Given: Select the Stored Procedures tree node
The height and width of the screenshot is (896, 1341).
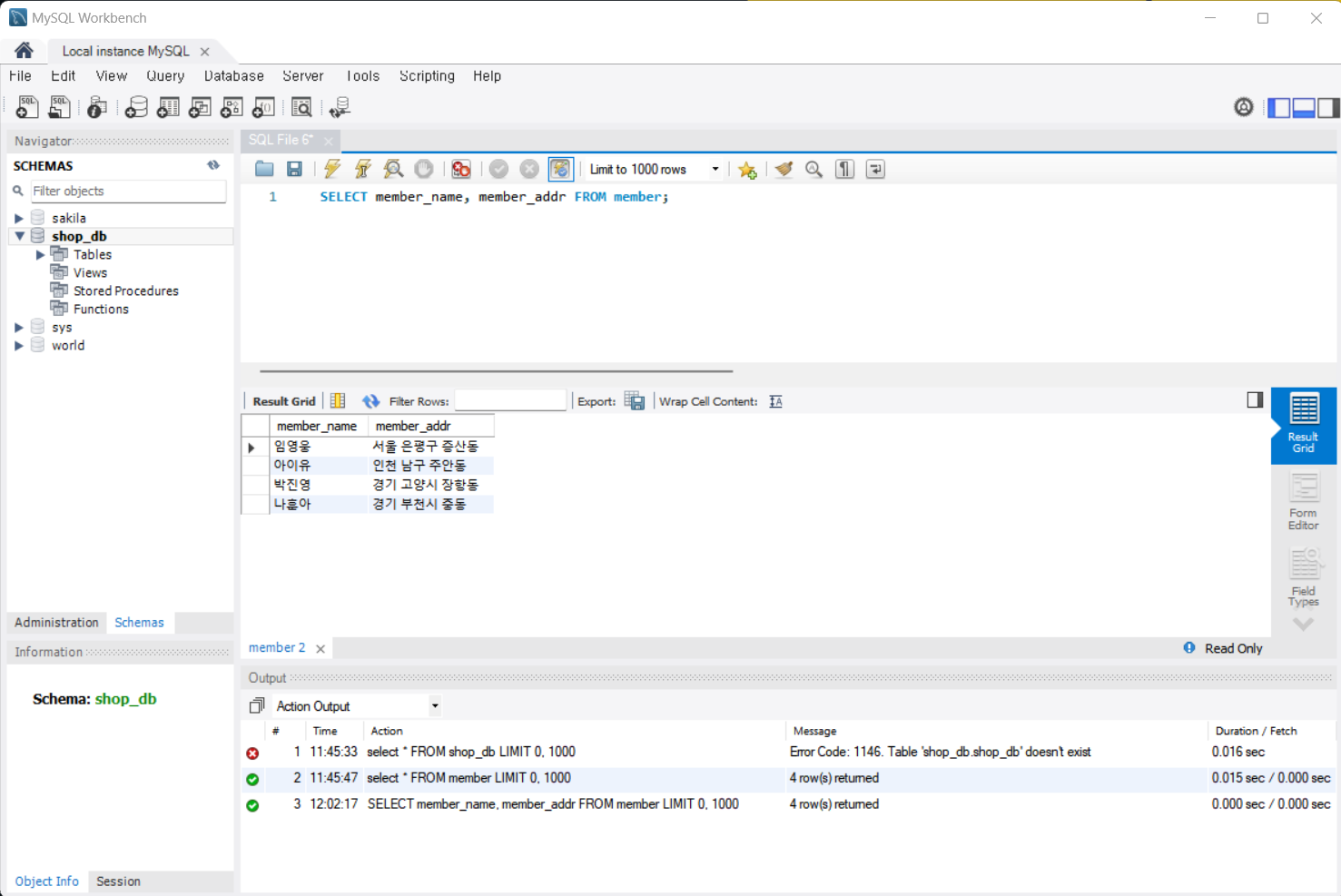Looking at the screenshot, I should pos(125,290).
